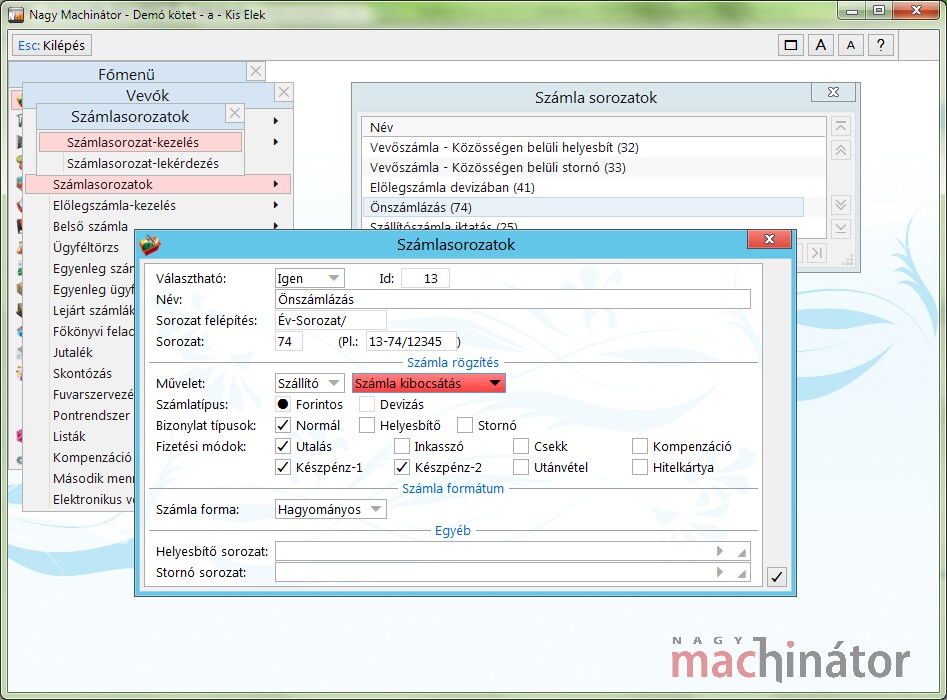Viewport: 947px width, 700px height.
Task: Open Skontózás menu entry
Action: click(x=82, y=373)
